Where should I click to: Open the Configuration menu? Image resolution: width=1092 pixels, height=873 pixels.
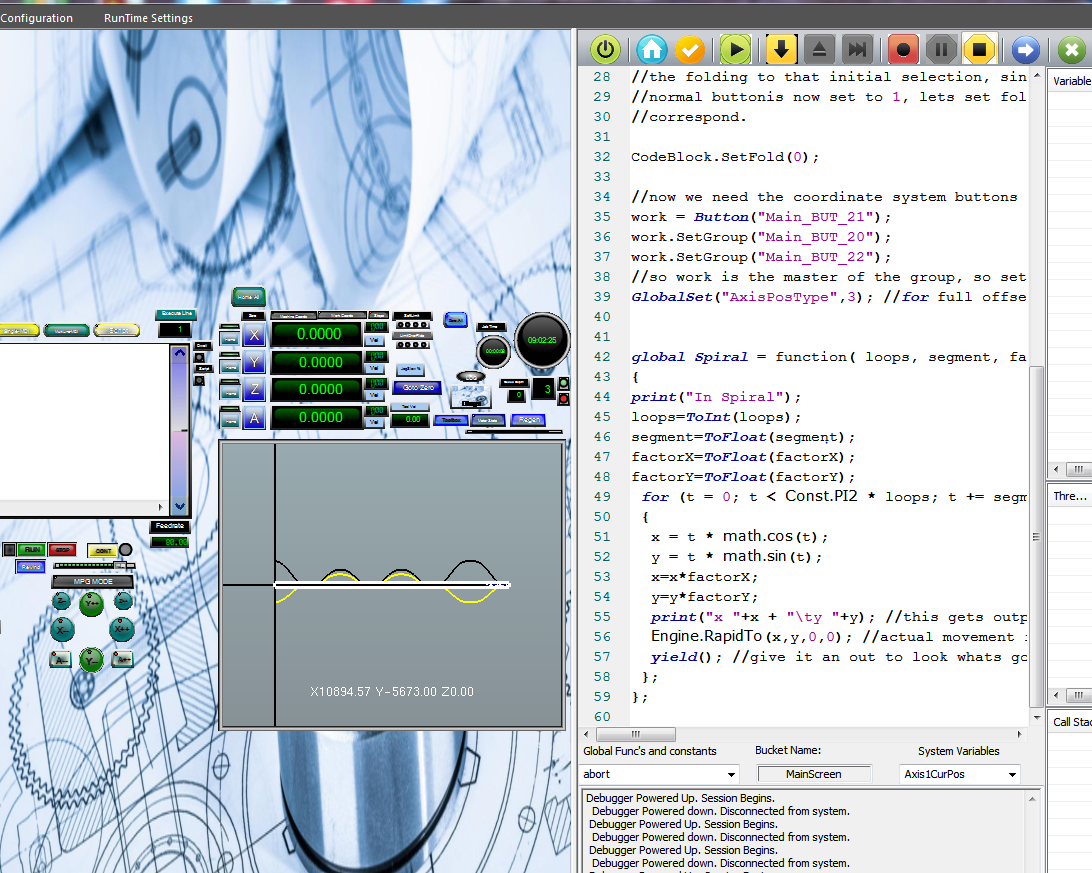[x=36, y=18]
